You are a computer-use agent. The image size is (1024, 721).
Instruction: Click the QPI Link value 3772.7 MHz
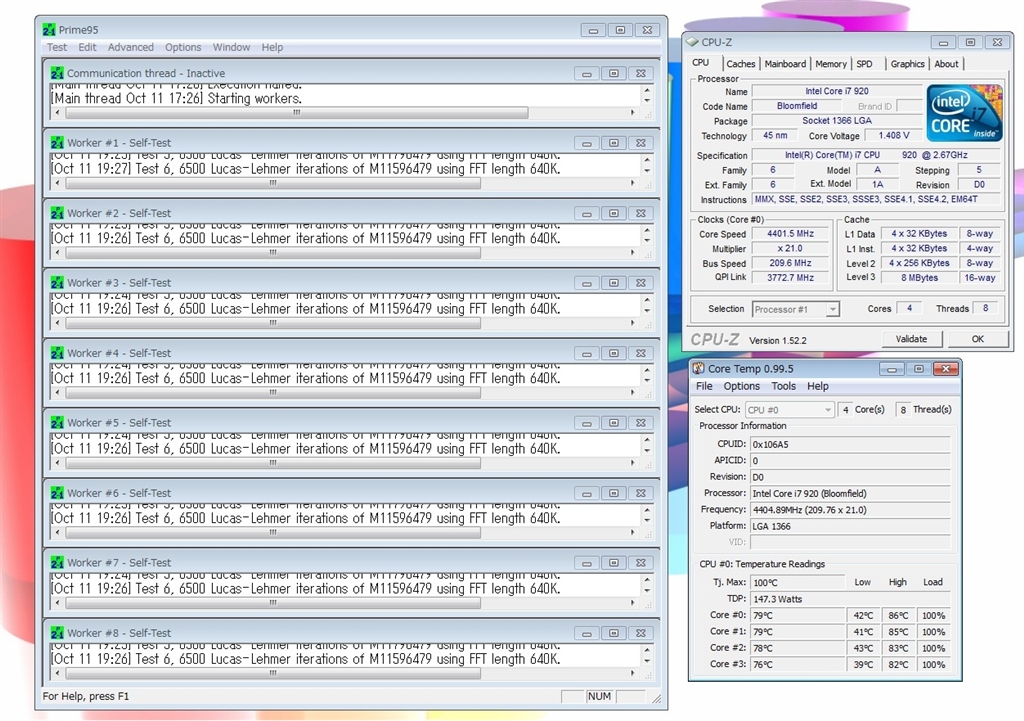tap(790, 278)
